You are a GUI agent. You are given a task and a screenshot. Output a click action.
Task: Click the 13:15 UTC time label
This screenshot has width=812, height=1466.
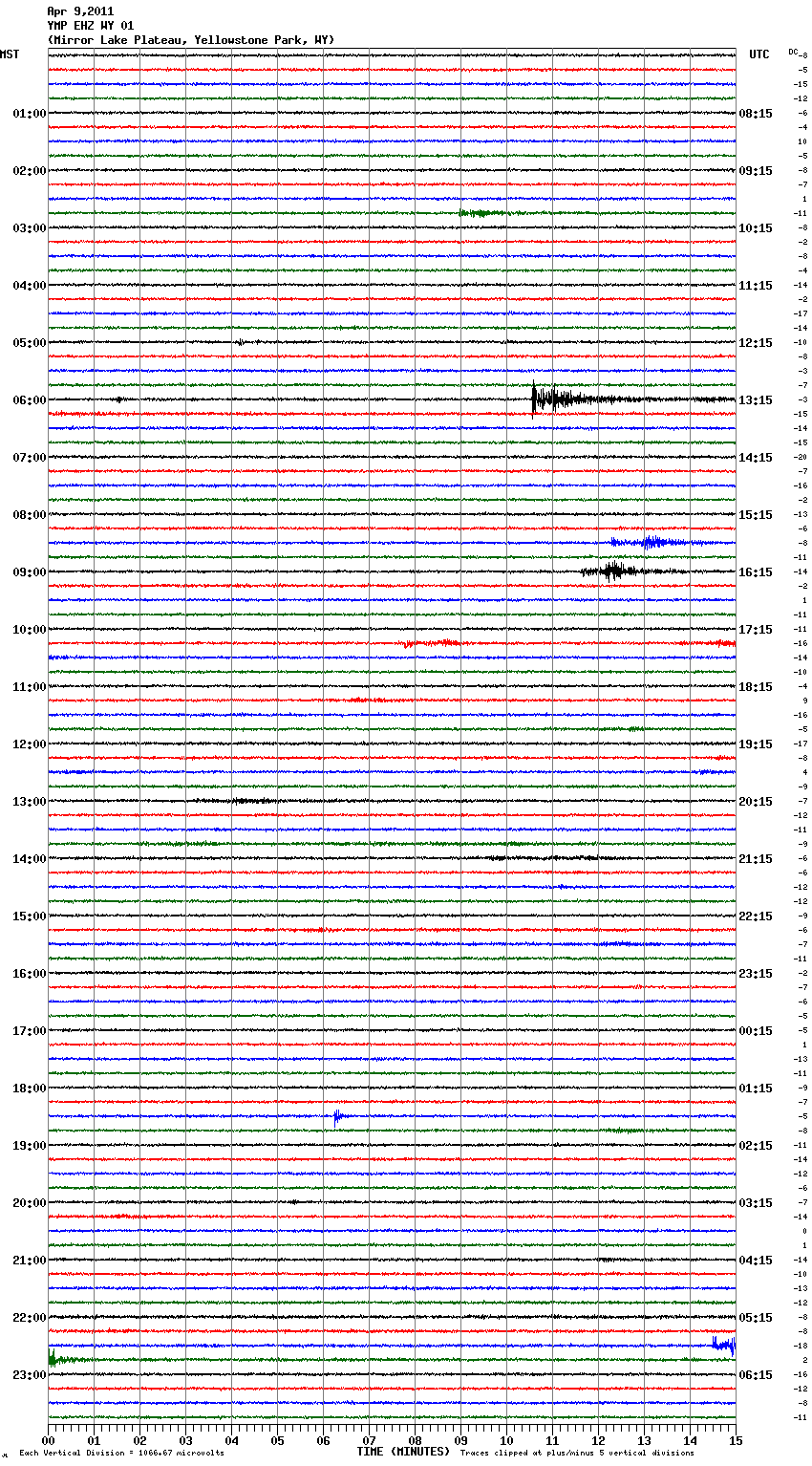[x=756, y=399]
